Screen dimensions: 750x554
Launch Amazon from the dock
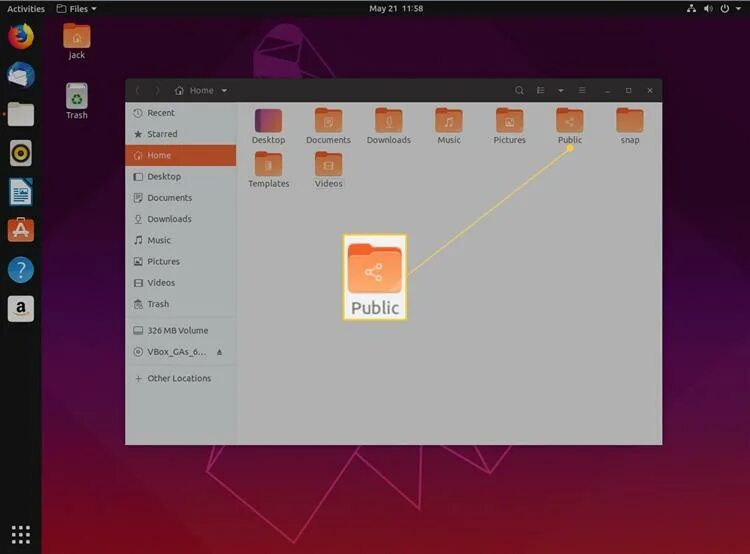pos(21,309)
